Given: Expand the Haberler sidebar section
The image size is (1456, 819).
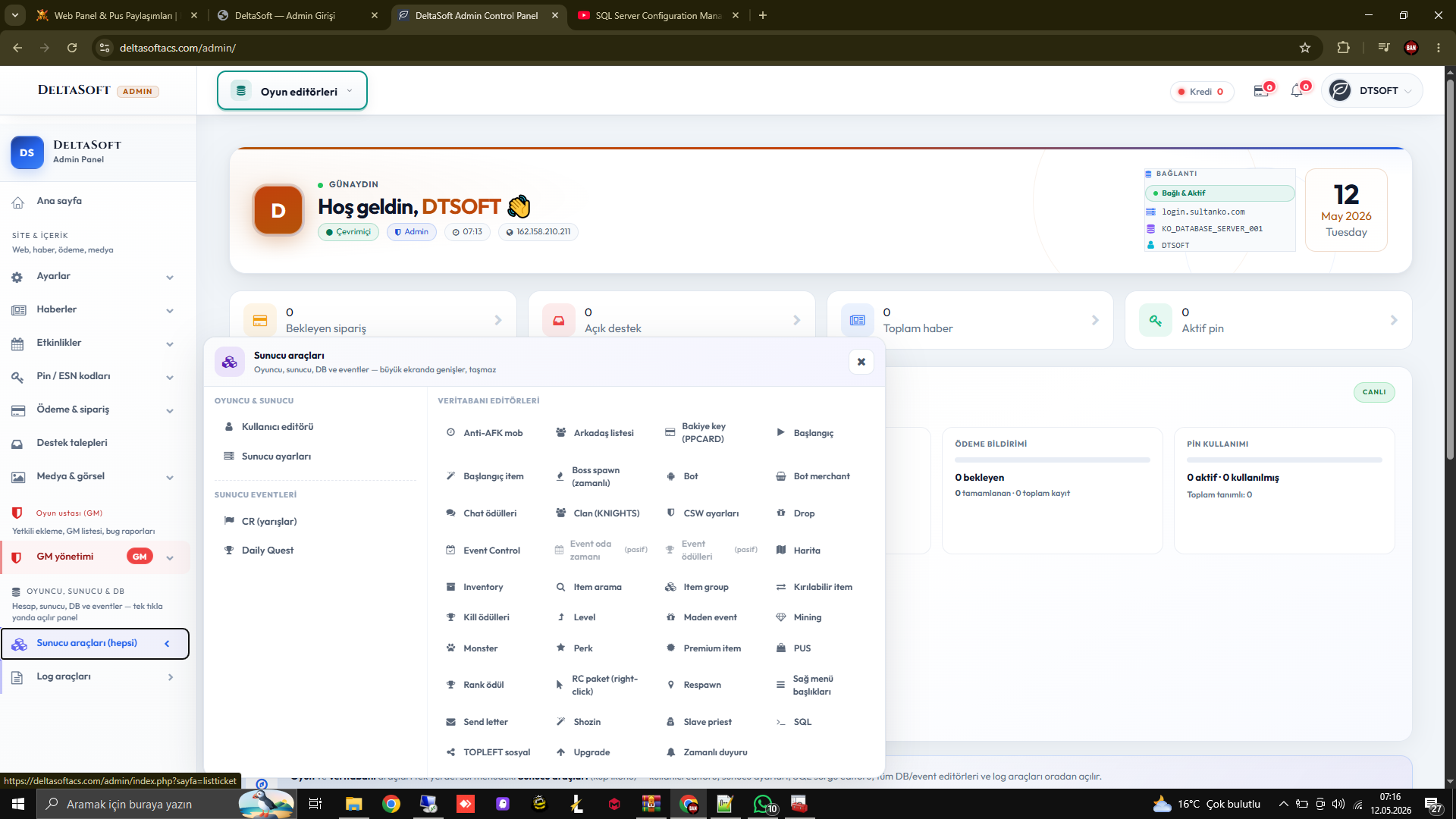Looking at the screenshot, I should pyautogui.click(x=94, y=310).
